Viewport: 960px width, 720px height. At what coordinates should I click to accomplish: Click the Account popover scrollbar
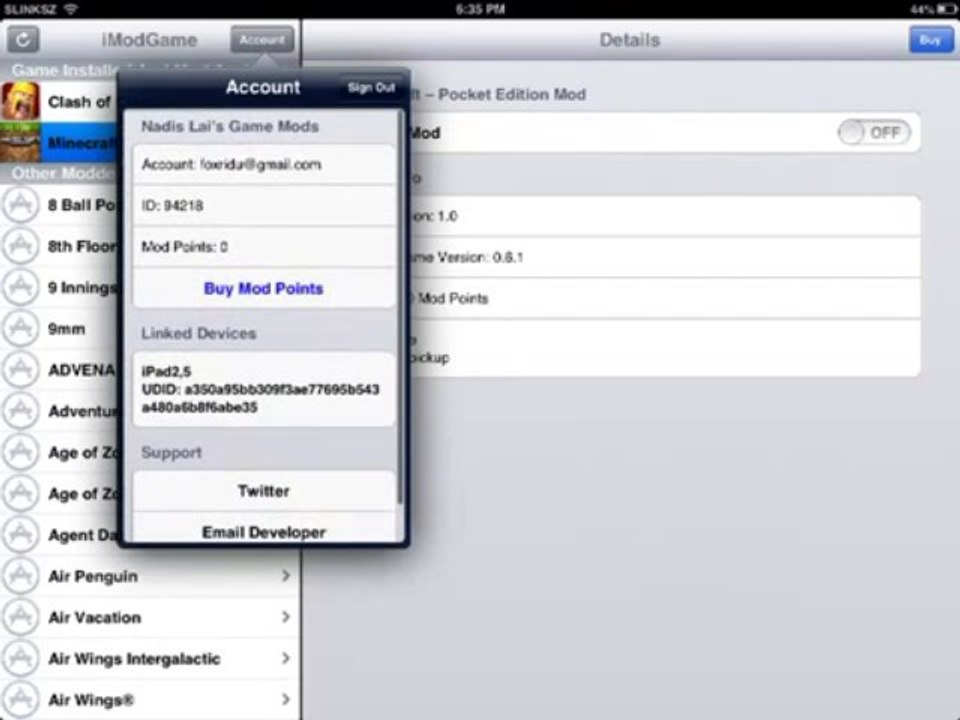[x=400, y=306]
